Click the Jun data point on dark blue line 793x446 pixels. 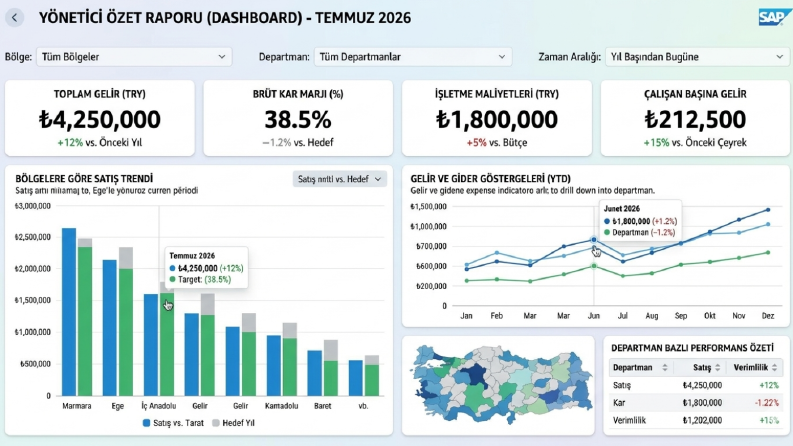point(594,240)
